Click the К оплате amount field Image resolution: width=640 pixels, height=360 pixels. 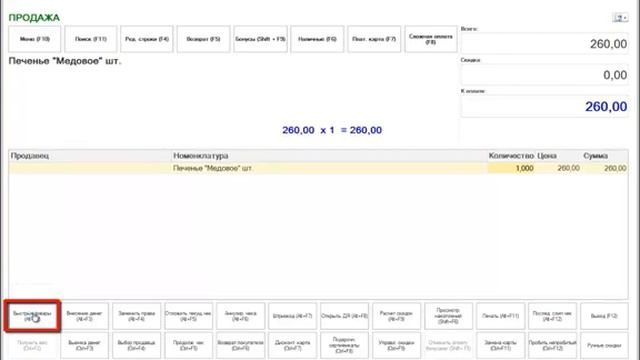tap(544, 106)
